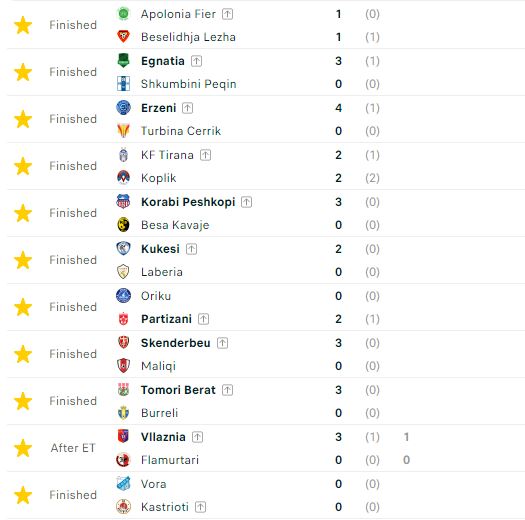Toggle favorite star for Apolonia Fier match
Screen dimensions: 525x520
pos(23,25)
